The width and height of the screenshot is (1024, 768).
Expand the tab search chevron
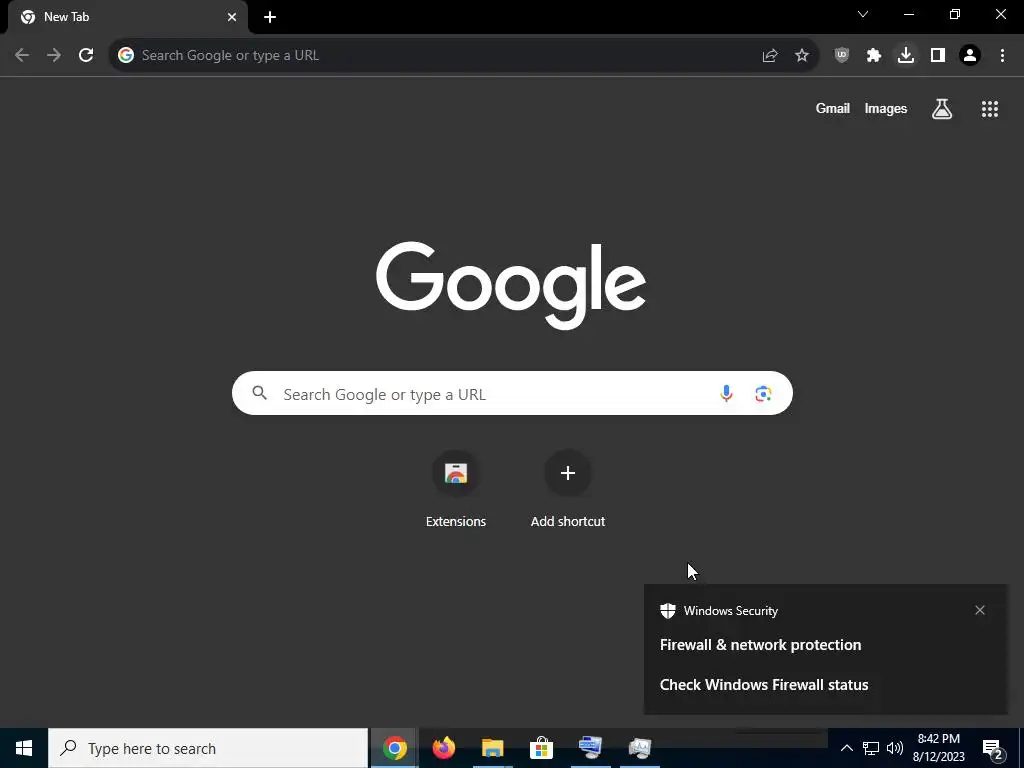863,14
